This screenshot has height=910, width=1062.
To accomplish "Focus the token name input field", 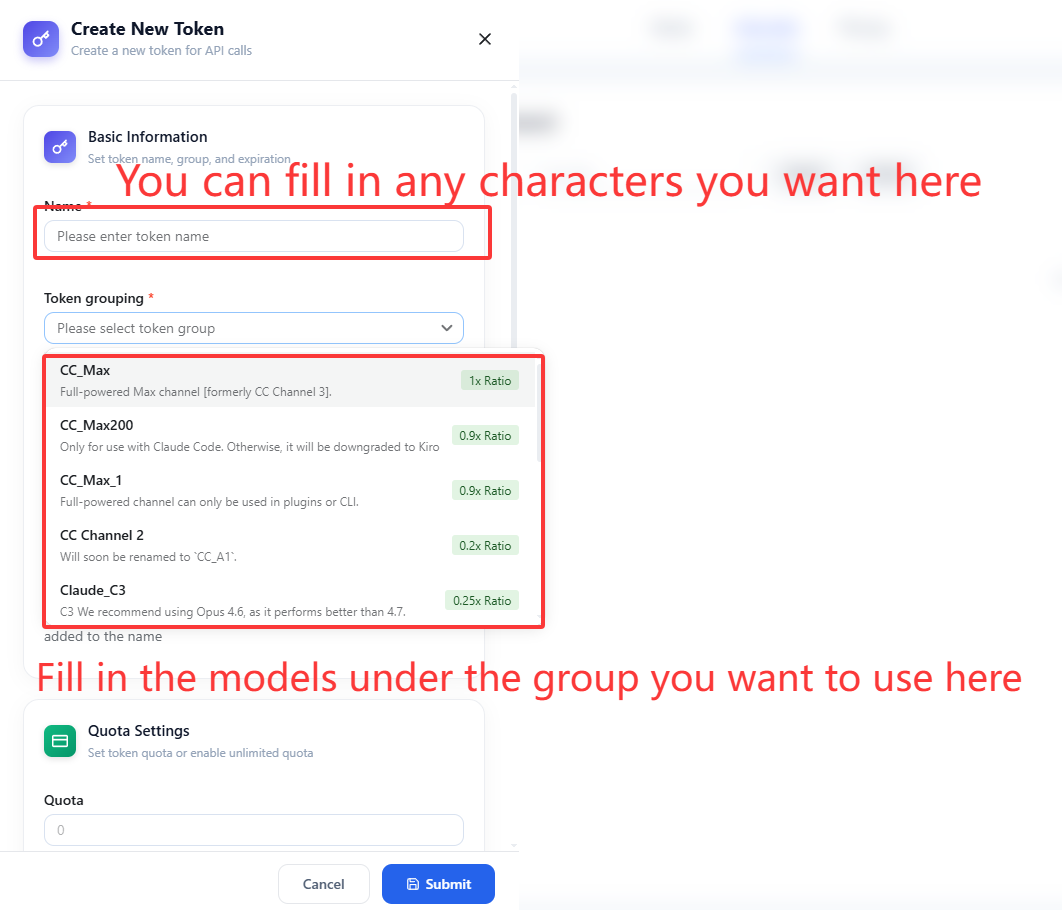I will (254, 236).
